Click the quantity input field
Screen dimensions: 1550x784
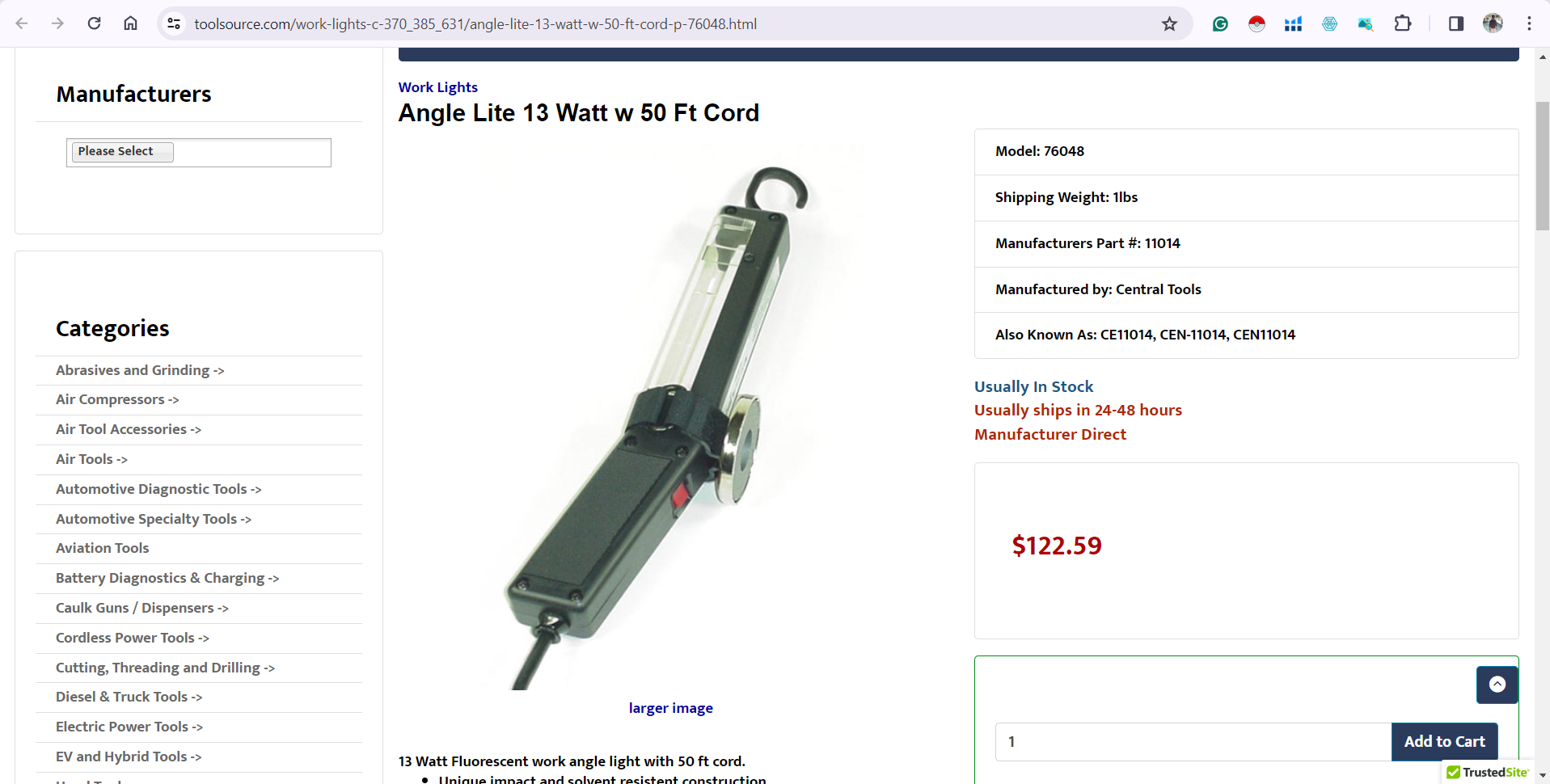click(1193, 741)
